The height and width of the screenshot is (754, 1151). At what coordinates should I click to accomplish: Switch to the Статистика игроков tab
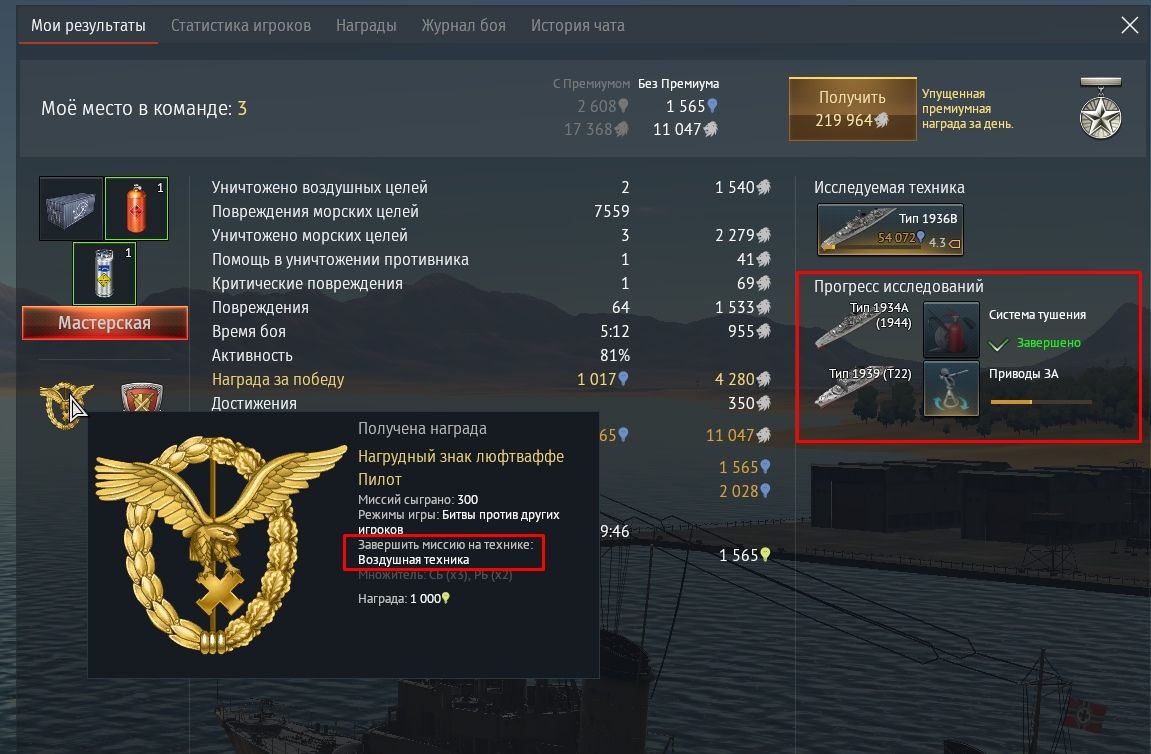click(241, 26)
